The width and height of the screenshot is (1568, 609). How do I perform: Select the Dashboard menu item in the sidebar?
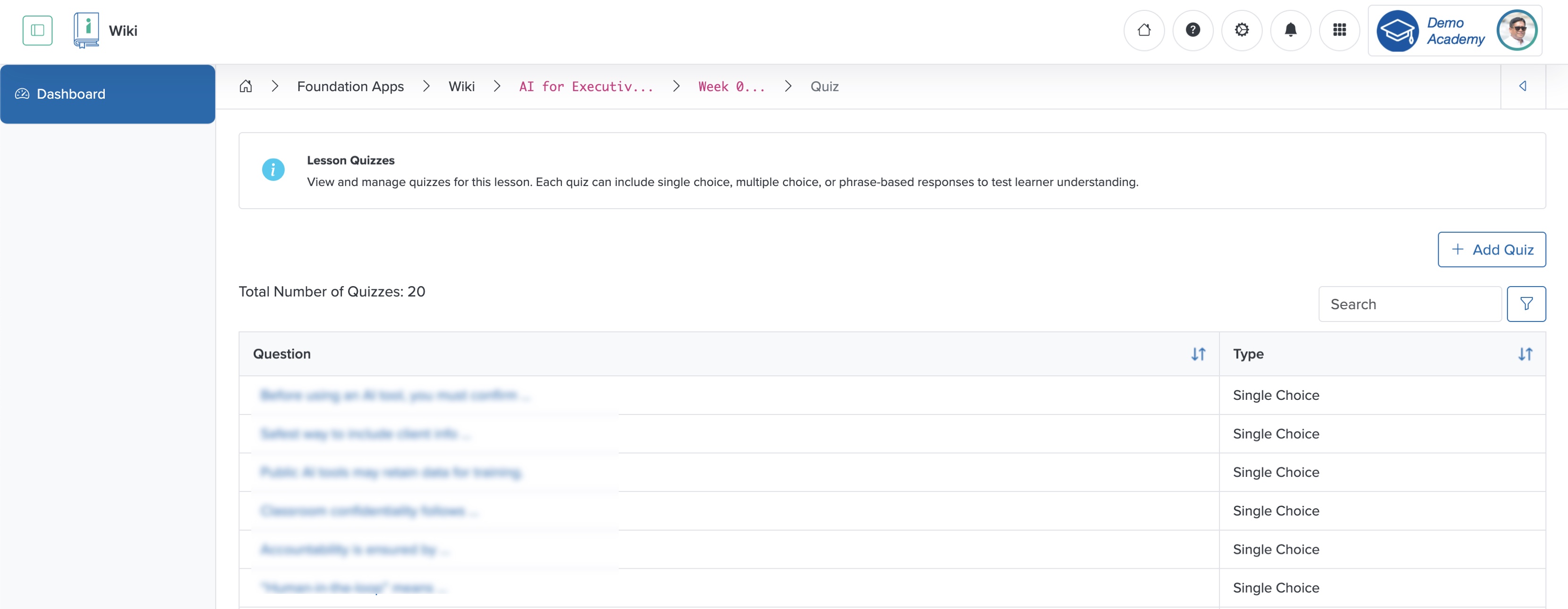coord(71,93)
